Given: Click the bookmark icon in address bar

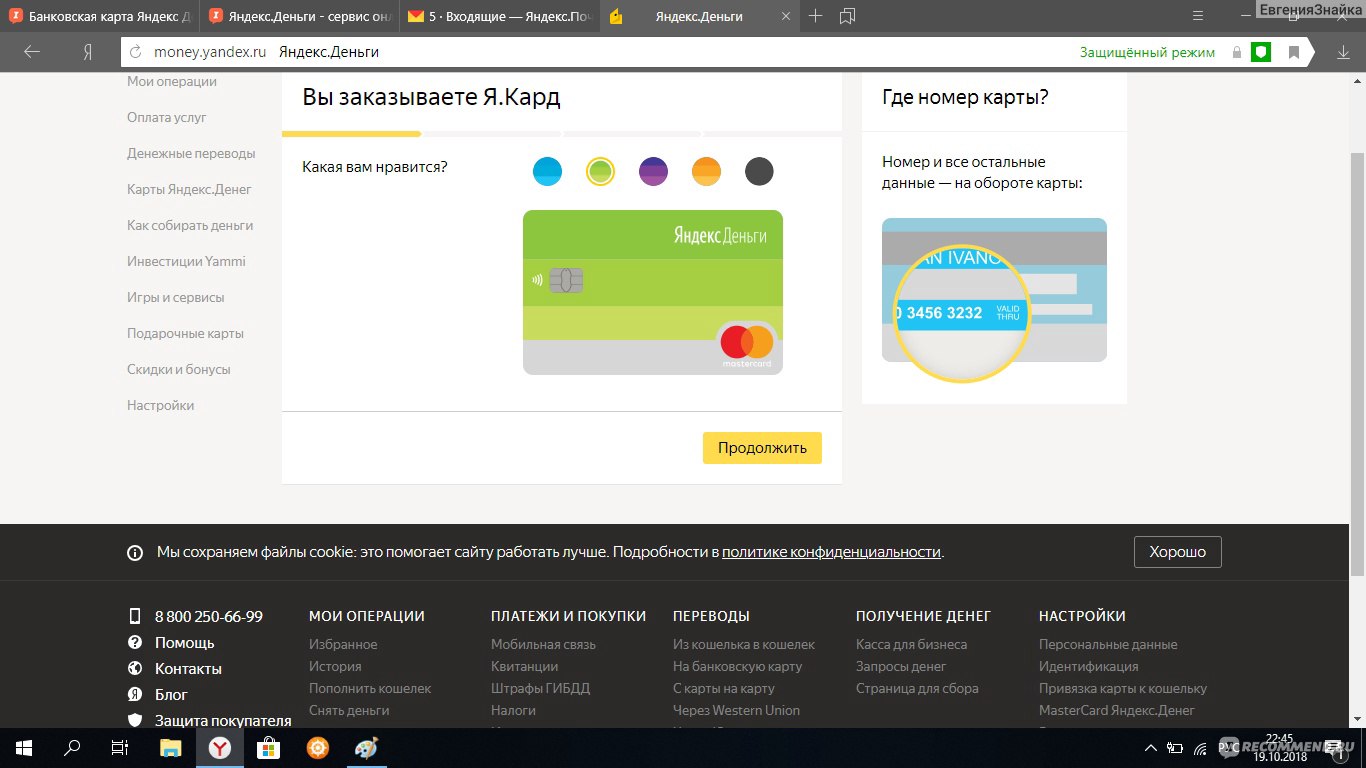Looking at the screenshot, I should point(1293,52).
